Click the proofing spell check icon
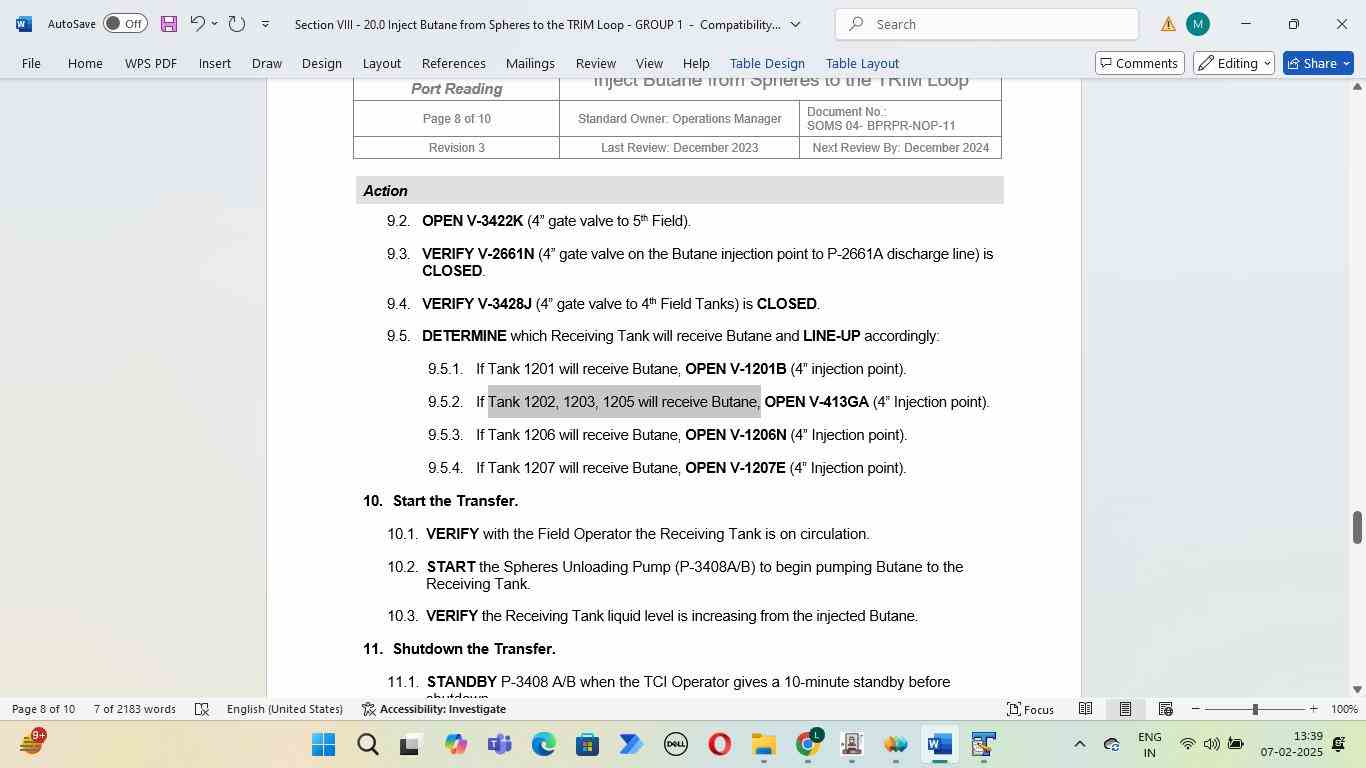The image size is (1366, 768). (x=201, y=709)
